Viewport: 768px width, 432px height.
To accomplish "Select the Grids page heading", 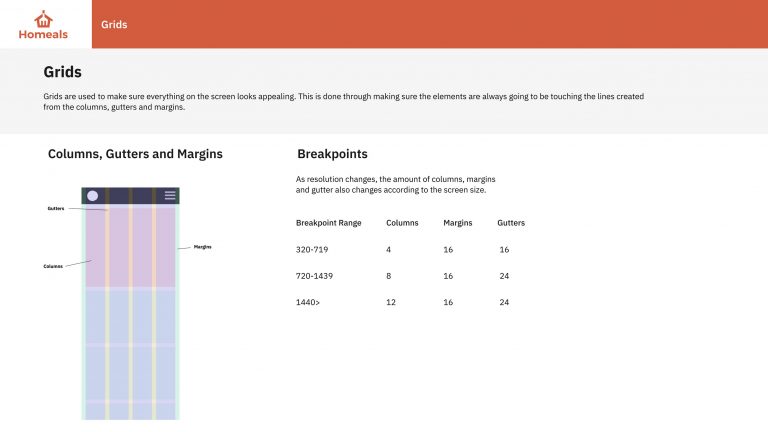I will coord(62,72).
